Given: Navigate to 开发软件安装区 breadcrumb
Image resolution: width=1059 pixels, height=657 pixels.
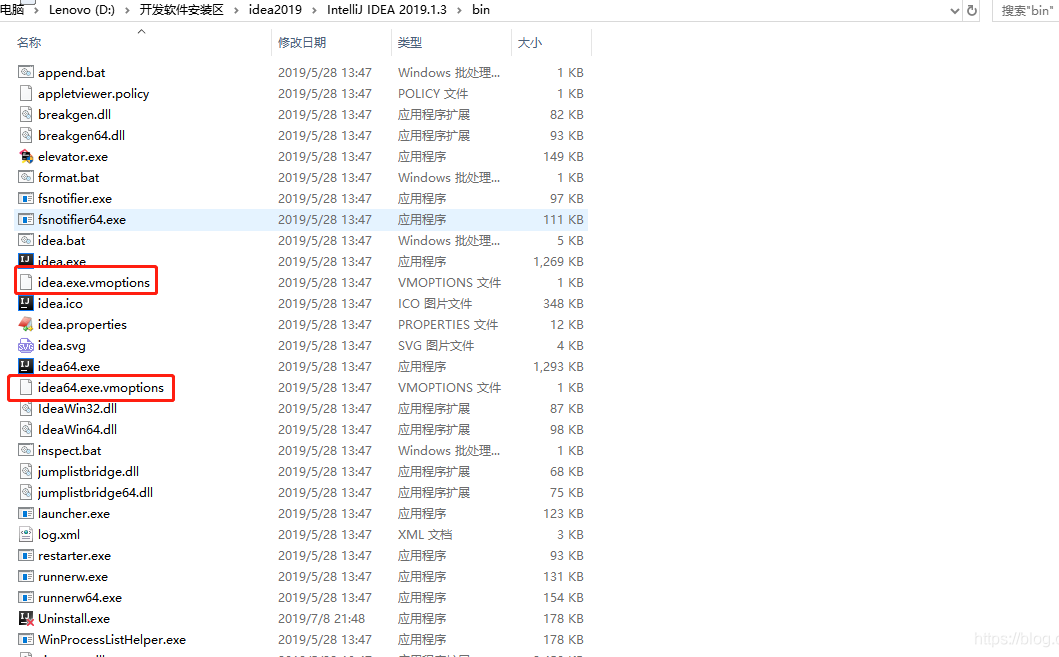Looking at the screenshot, I should [181, 10].
